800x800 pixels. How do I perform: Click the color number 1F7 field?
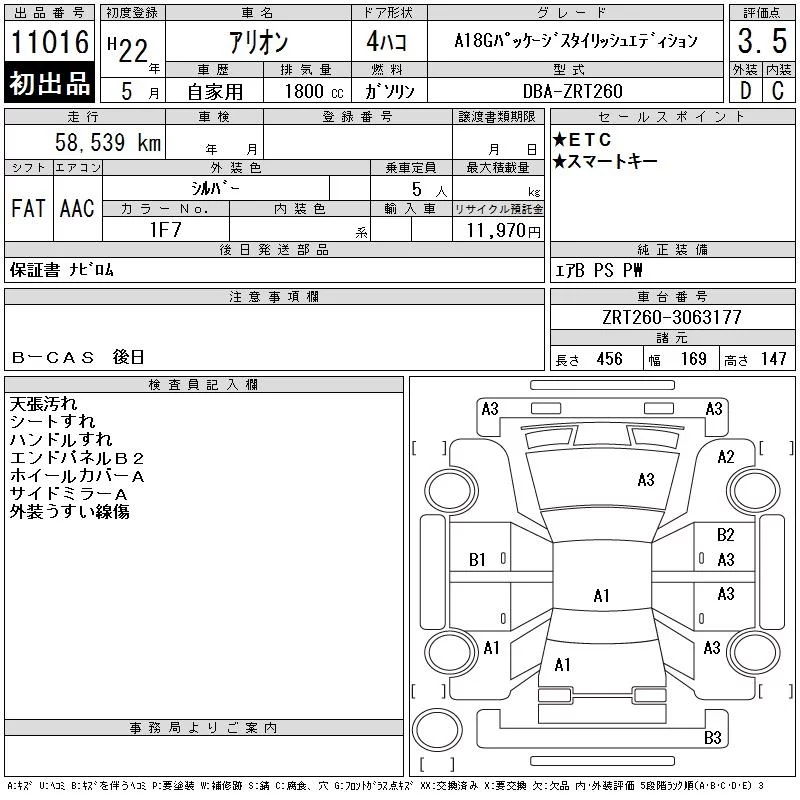(x=165, y=230)
